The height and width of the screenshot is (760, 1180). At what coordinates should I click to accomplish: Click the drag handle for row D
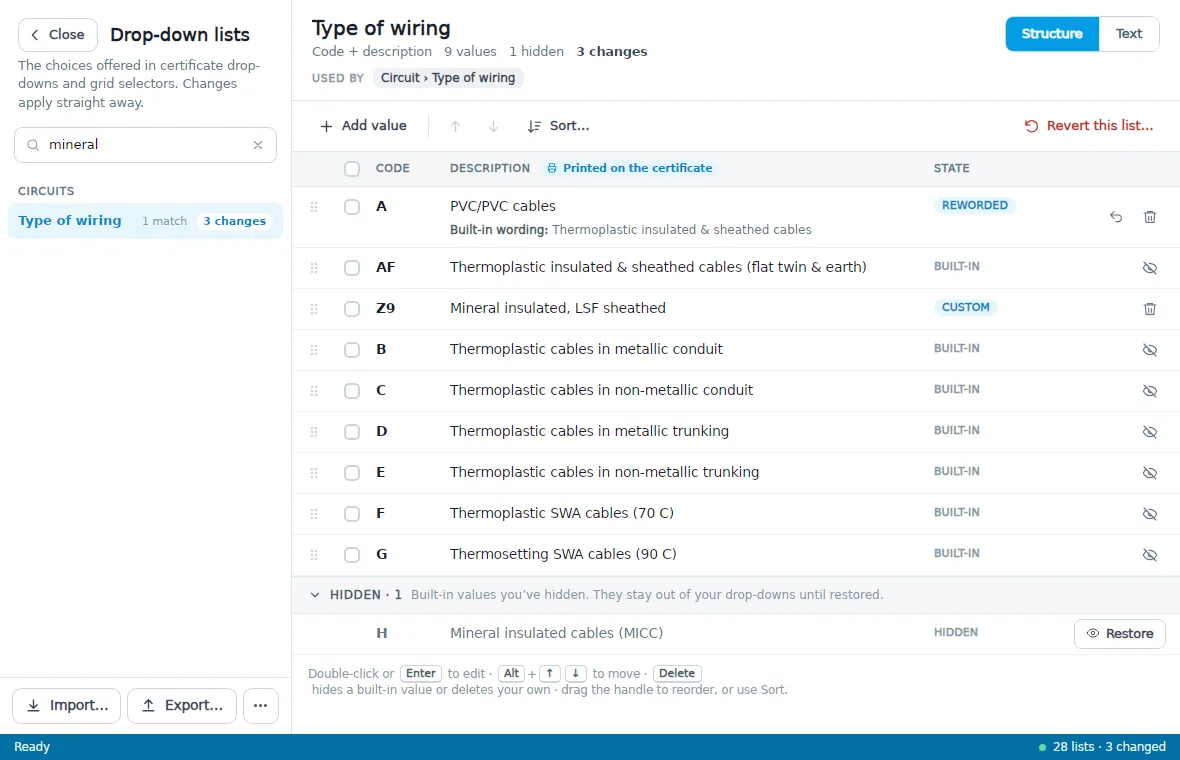click(x=314, y=432)
